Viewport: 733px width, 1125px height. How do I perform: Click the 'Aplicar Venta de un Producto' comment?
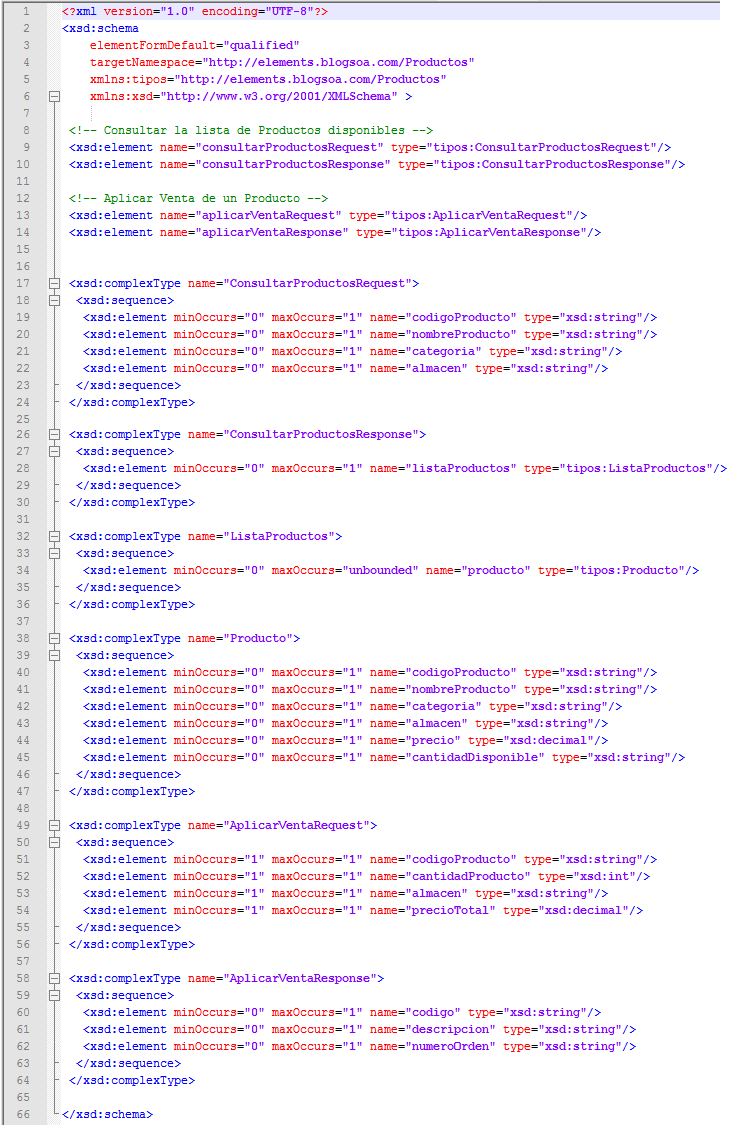click(x=199, y=199)
